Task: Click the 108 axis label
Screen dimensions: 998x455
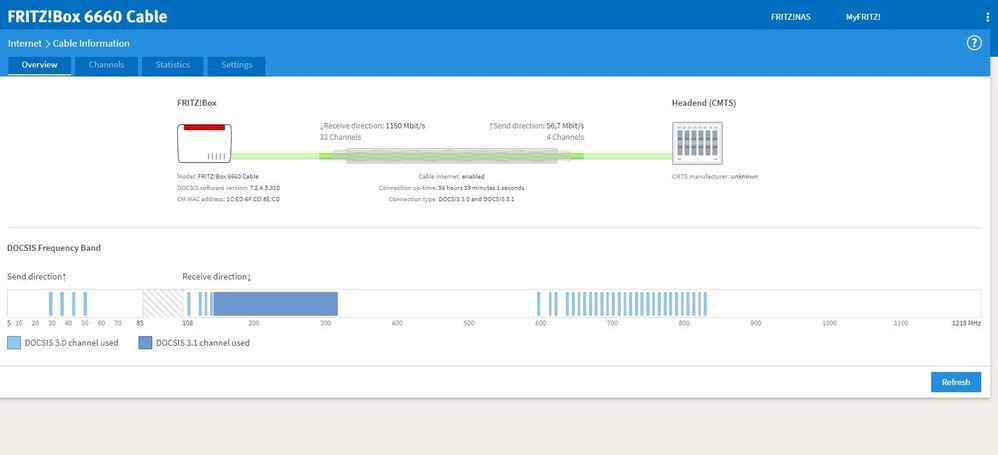Action: point(188,323)
